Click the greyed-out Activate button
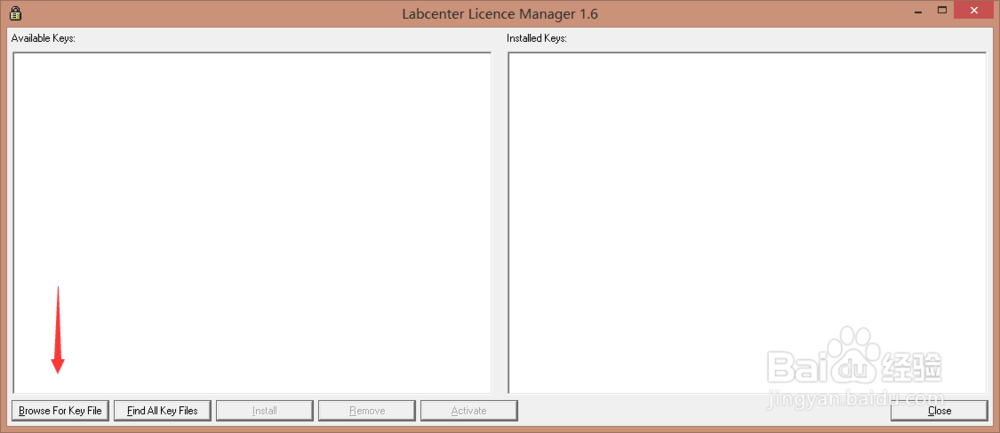The height and width of the screenshot is (433, 1000). click(x=469, y=411)
